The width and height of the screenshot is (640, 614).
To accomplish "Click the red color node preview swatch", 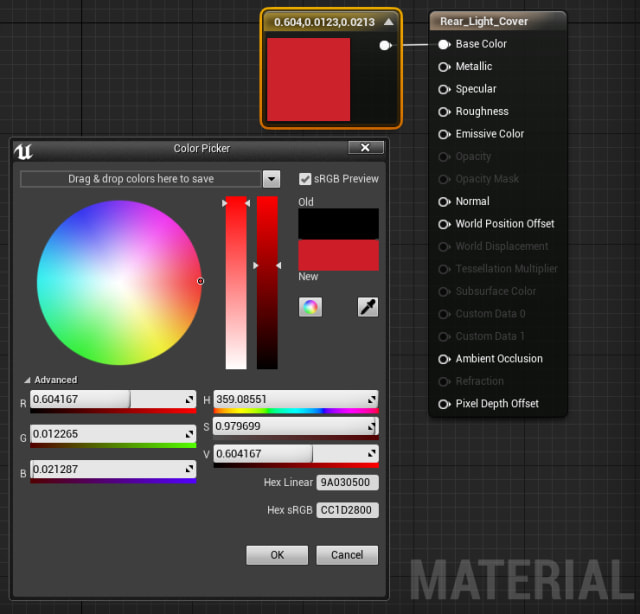I will 309,80.
